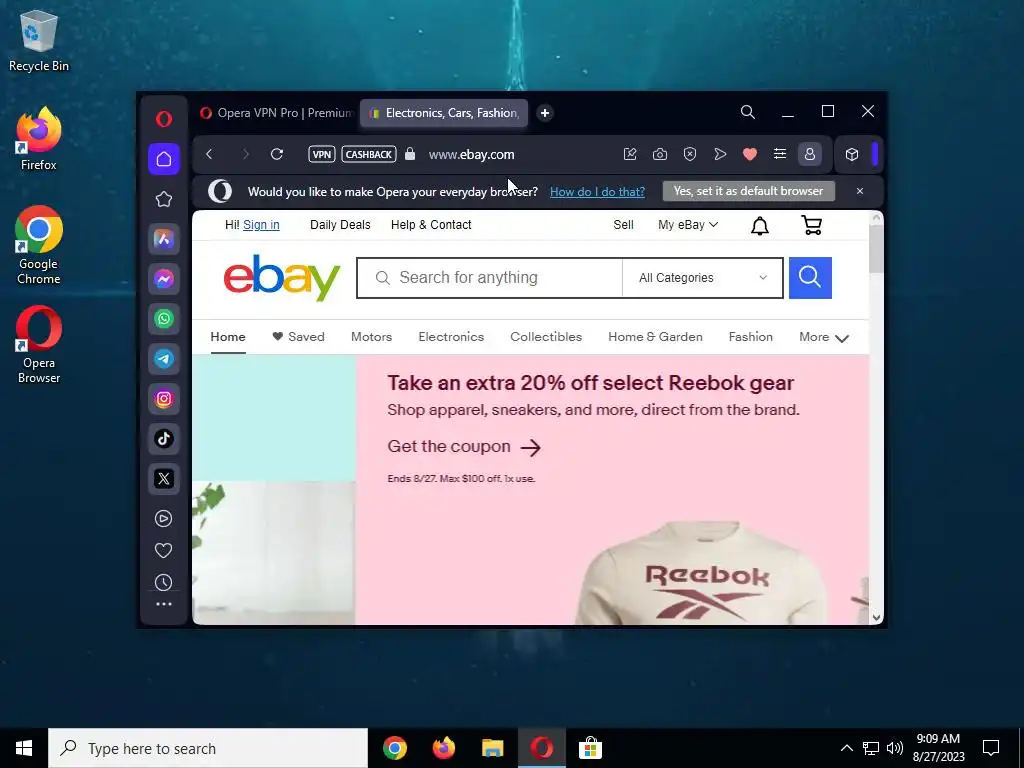Screen dimensions: 1024x768
Task: Expand the All Categories dropdown
Action: pyautogui.click(x=703, y=278)
